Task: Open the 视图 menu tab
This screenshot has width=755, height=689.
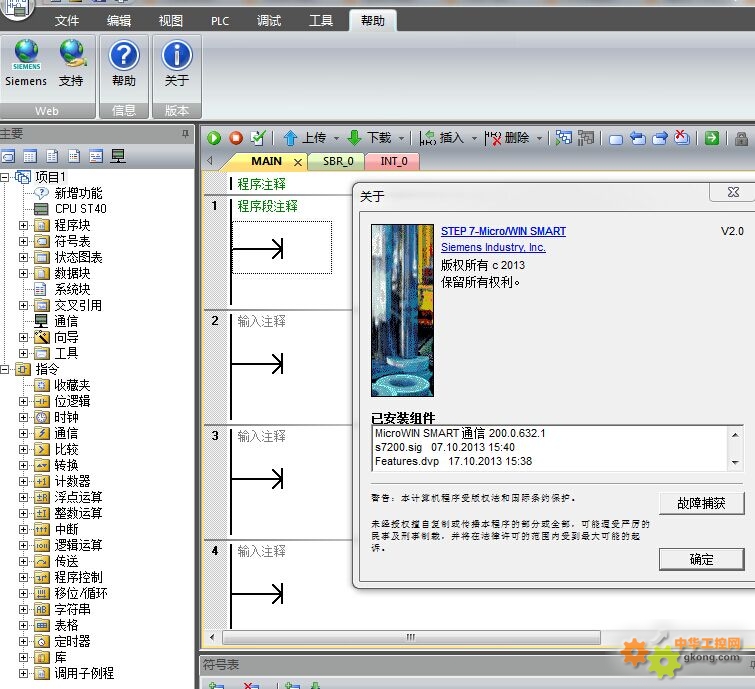Action: pyautogui.click(x=170, y=21)
